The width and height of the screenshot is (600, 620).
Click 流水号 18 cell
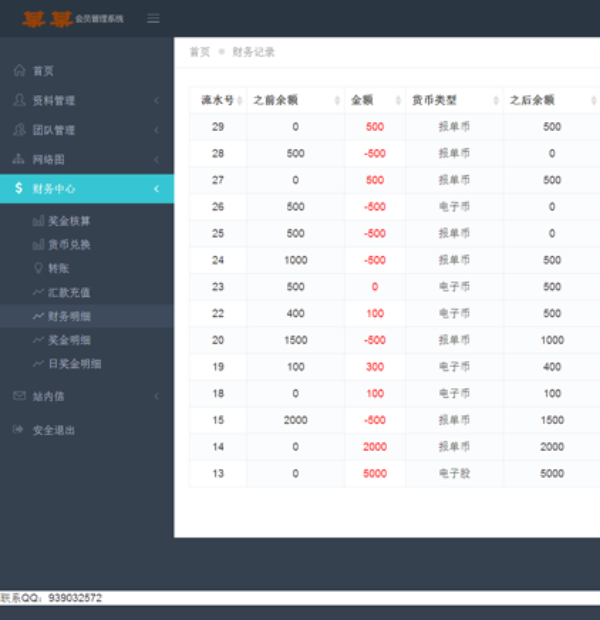(218, 393)
